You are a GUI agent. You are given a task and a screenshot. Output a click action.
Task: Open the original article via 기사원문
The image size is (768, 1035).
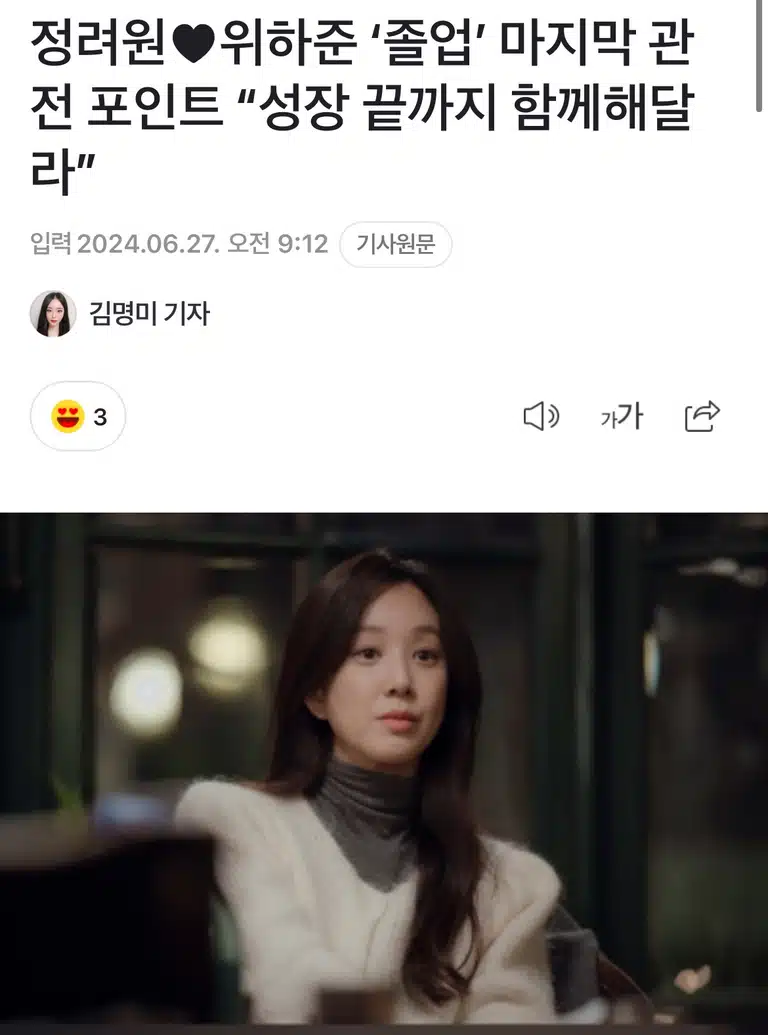click(x=395, y=245)
